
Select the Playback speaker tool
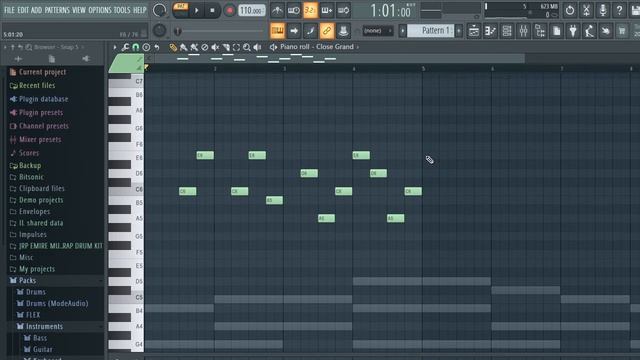pyautogui.click(x=257, y=47)
